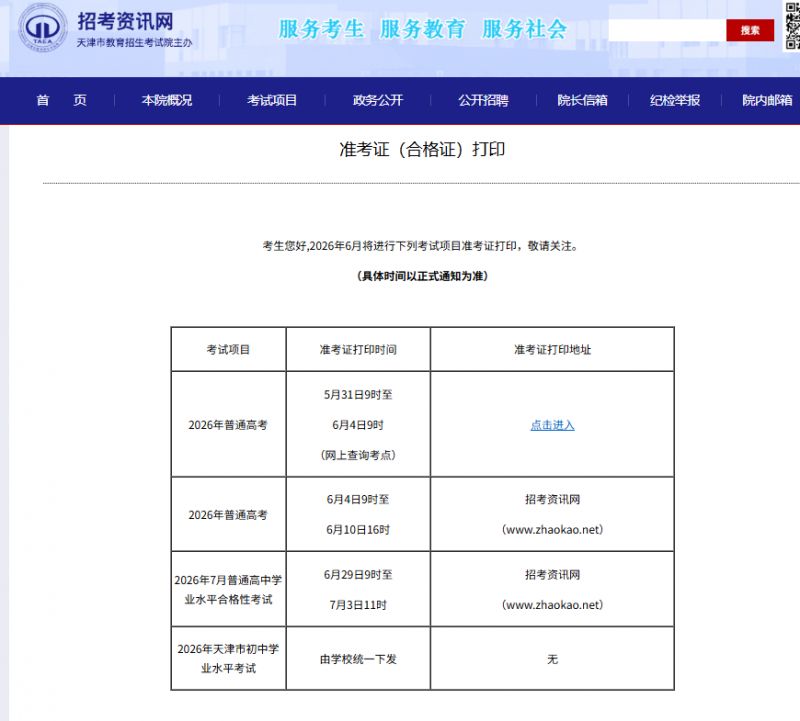Select the 准考证打印时间 column header
Screen dimensions: 800x721
pos(358,350)
